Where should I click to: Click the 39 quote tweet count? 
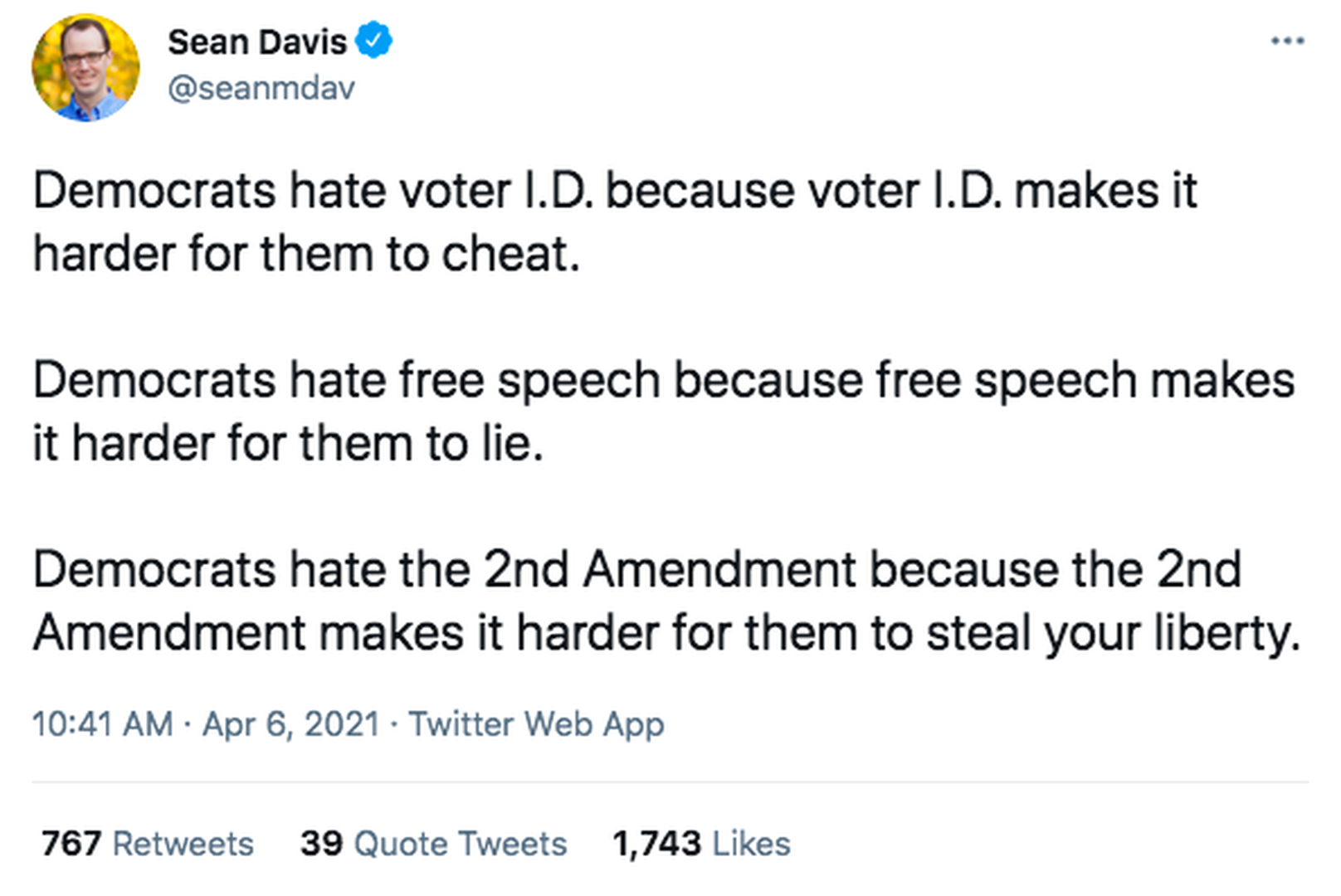pyautogui.click(x=321, y=844)
